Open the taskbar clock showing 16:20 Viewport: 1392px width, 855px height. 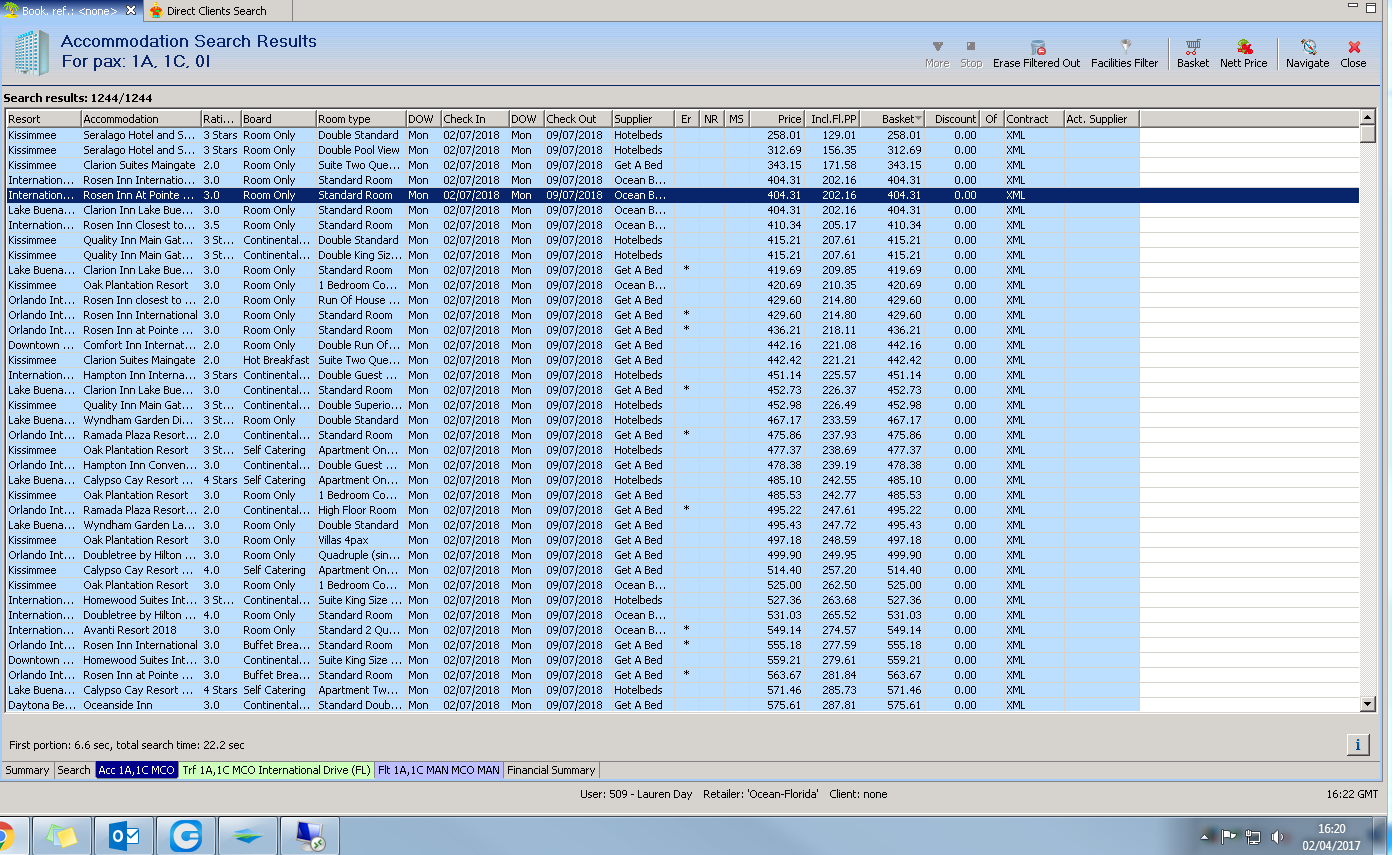[1331, 836]
